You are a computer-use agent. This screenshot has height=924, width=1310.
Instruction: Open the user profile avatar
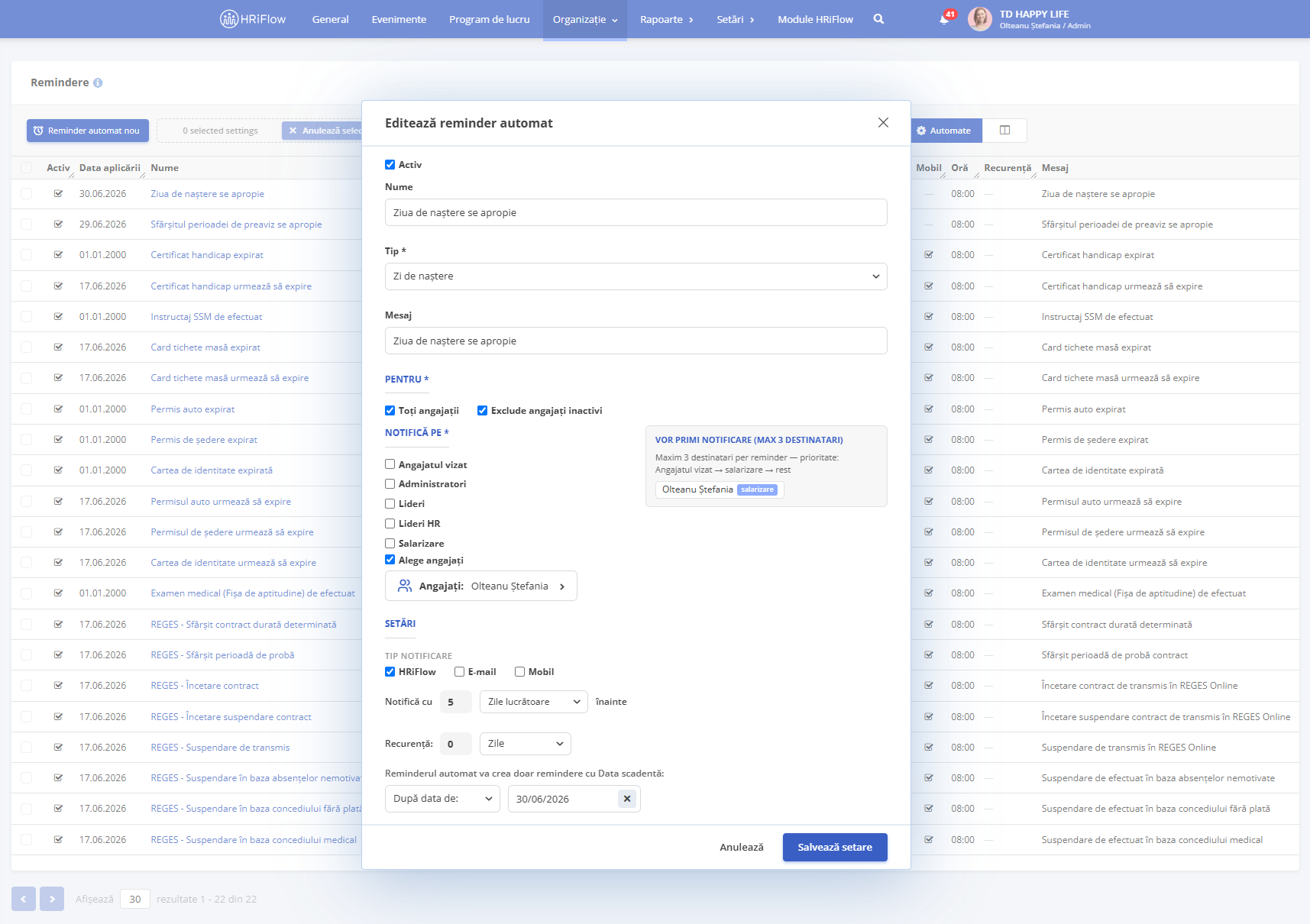coord(980,19)
